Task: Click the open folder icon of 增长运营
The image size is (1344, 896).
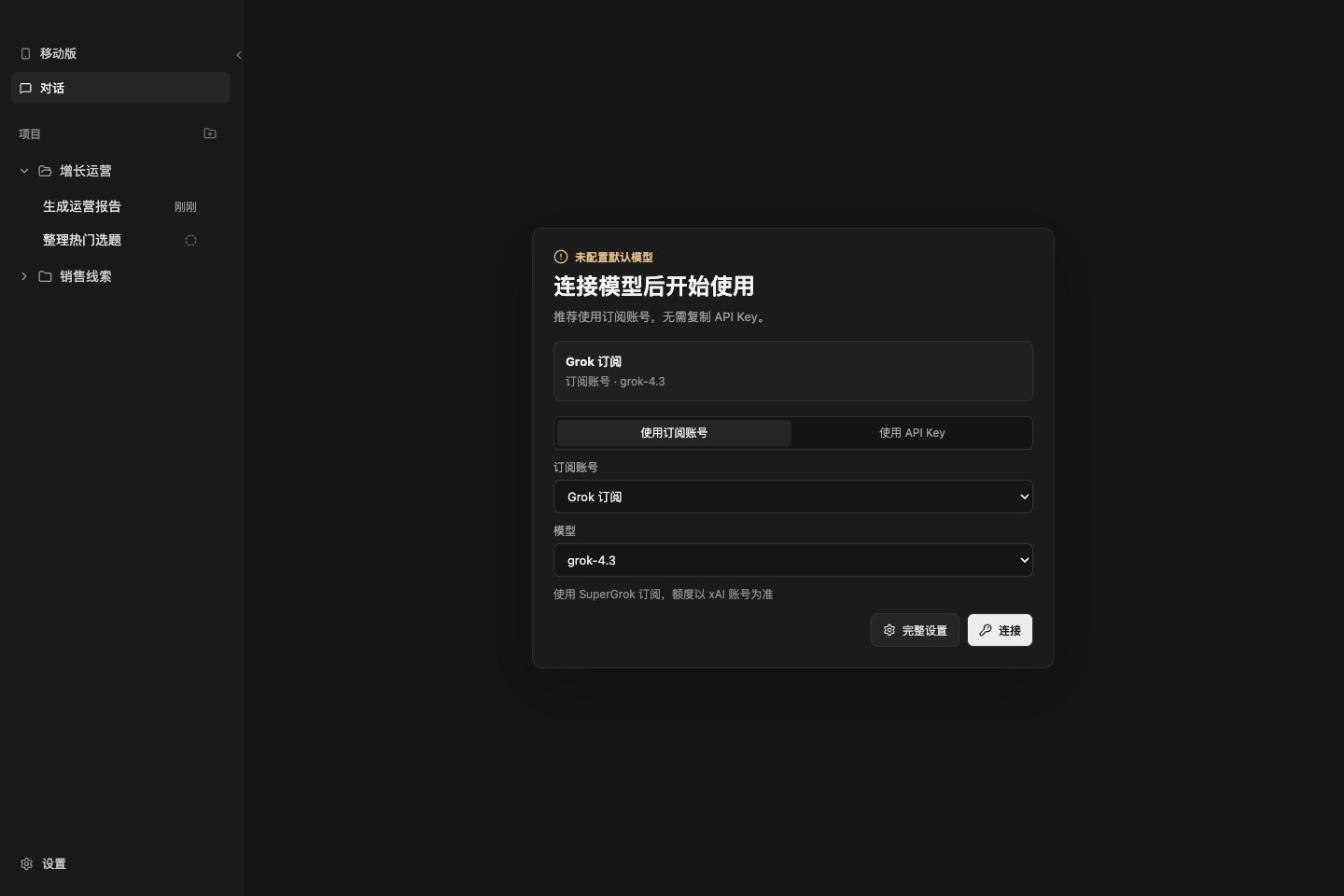Action: tap(45, 171)
